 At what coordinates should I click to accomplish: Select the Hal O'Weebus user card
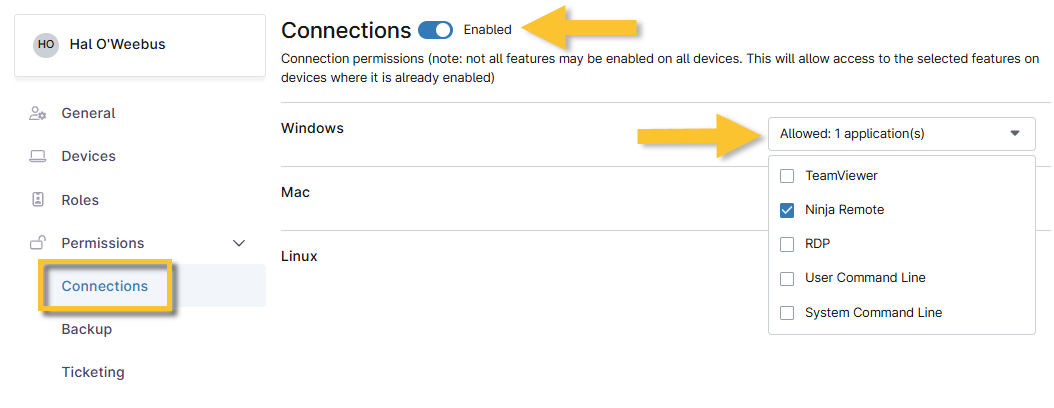tap(140, 45)
